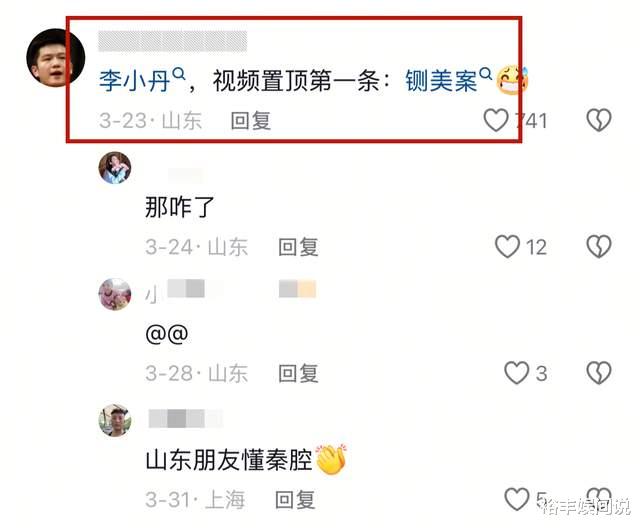640x528 pixels.
Task: Reply to the 那咋了 comment
Action: pos(298,247)
